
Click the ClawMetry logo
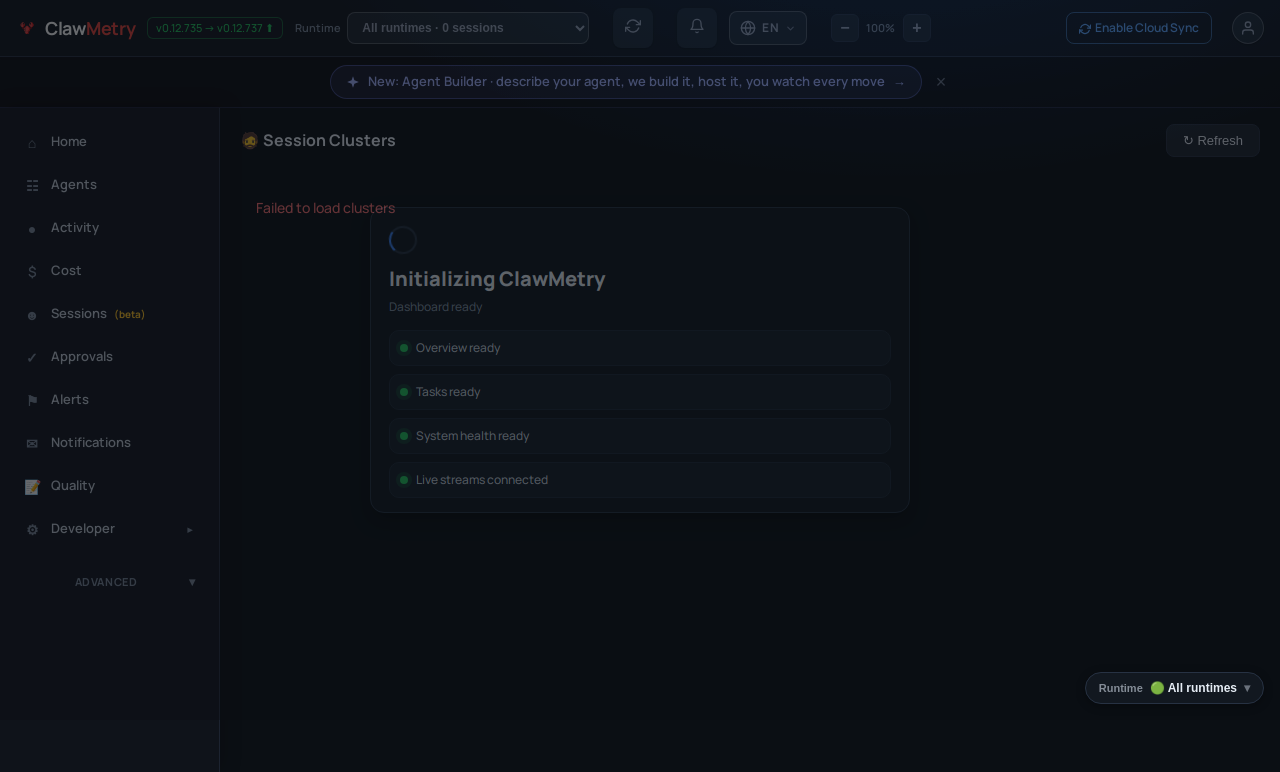pos(77,28)
